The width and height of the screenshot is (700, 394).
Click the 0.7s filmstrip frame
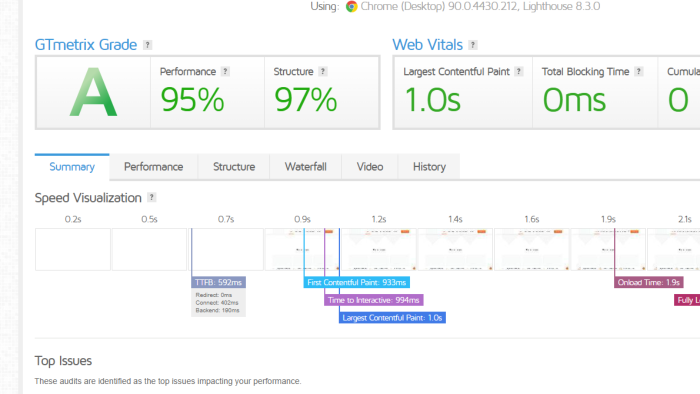pyautogui.click(x=226, y=249)
